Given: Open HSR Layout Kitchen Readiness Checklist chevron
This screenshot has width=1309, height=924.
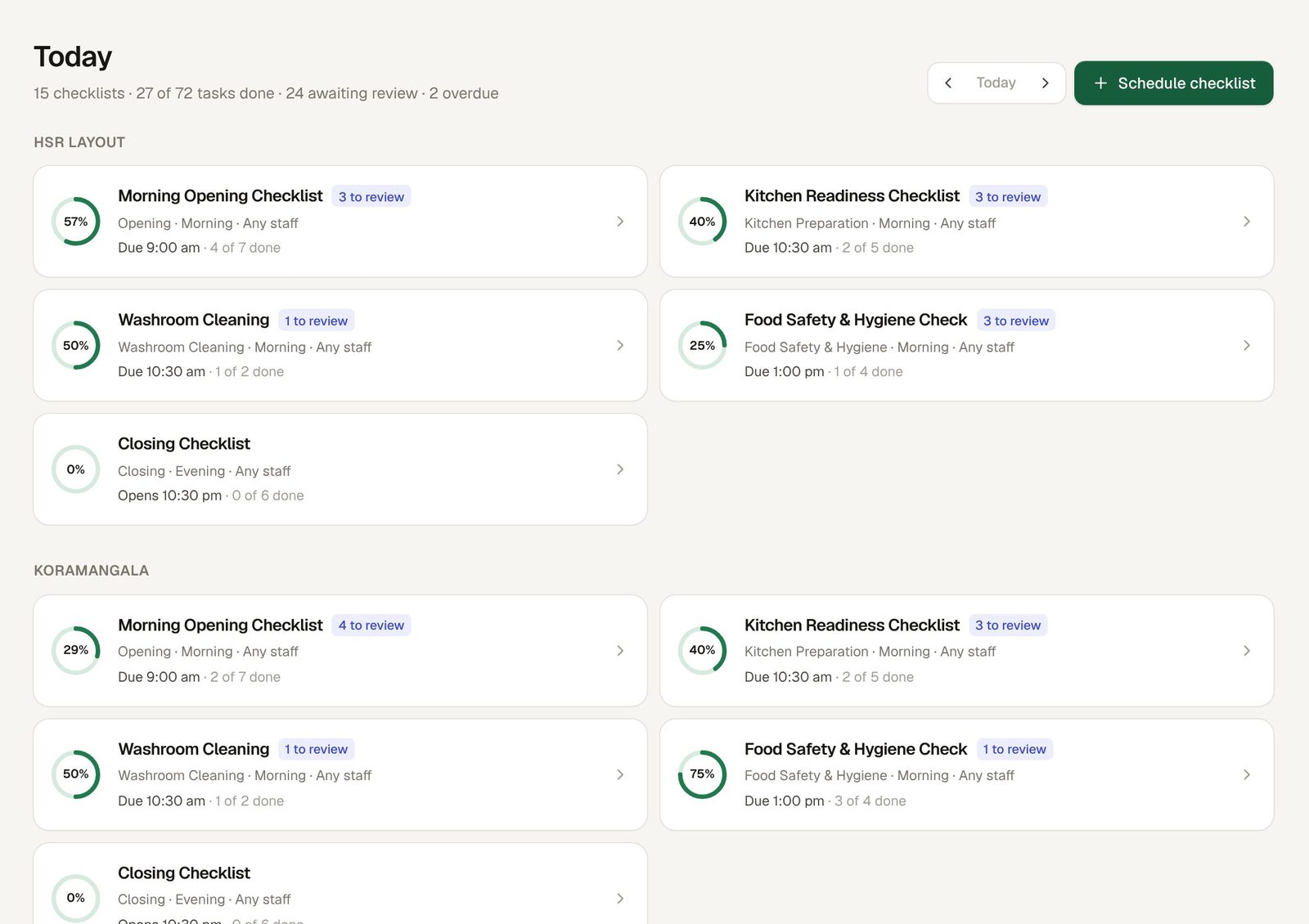Looking at the screenshot, I should [x=1246, y=222].
